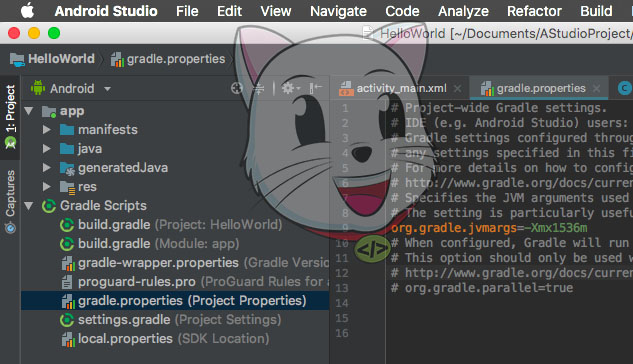Expand the manifests folder
633x364 pixels.
[x=46, y=130]
